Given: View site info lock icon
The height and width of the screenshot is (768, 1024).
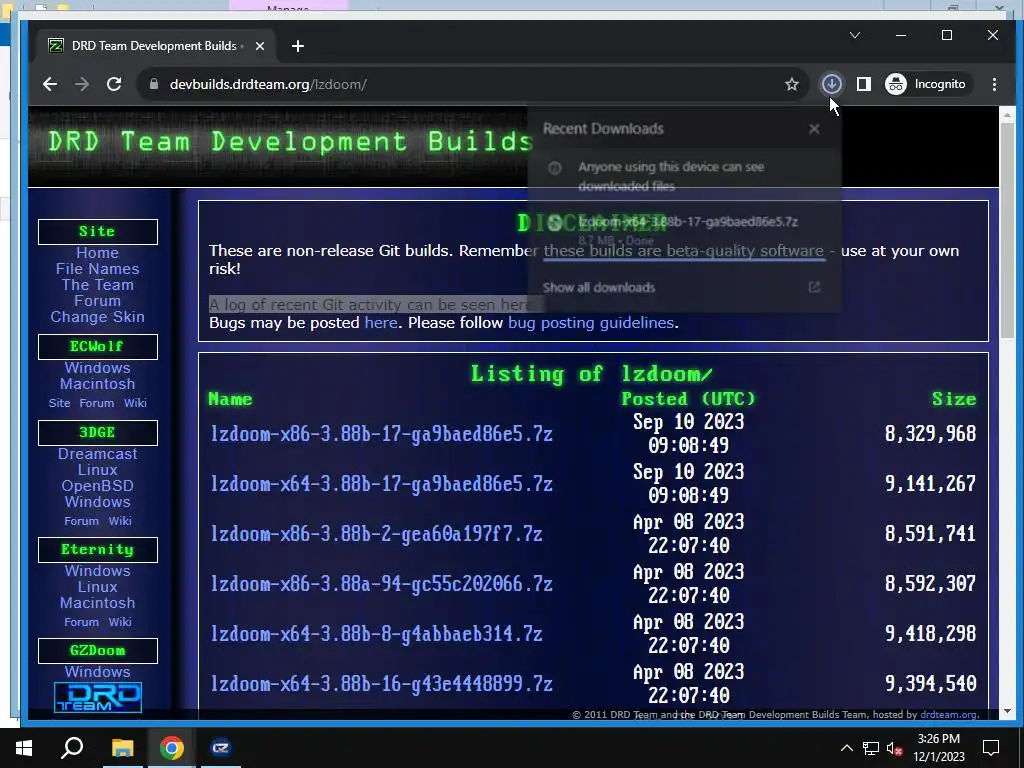Looking at the screenshot, I should coord(153,84).
